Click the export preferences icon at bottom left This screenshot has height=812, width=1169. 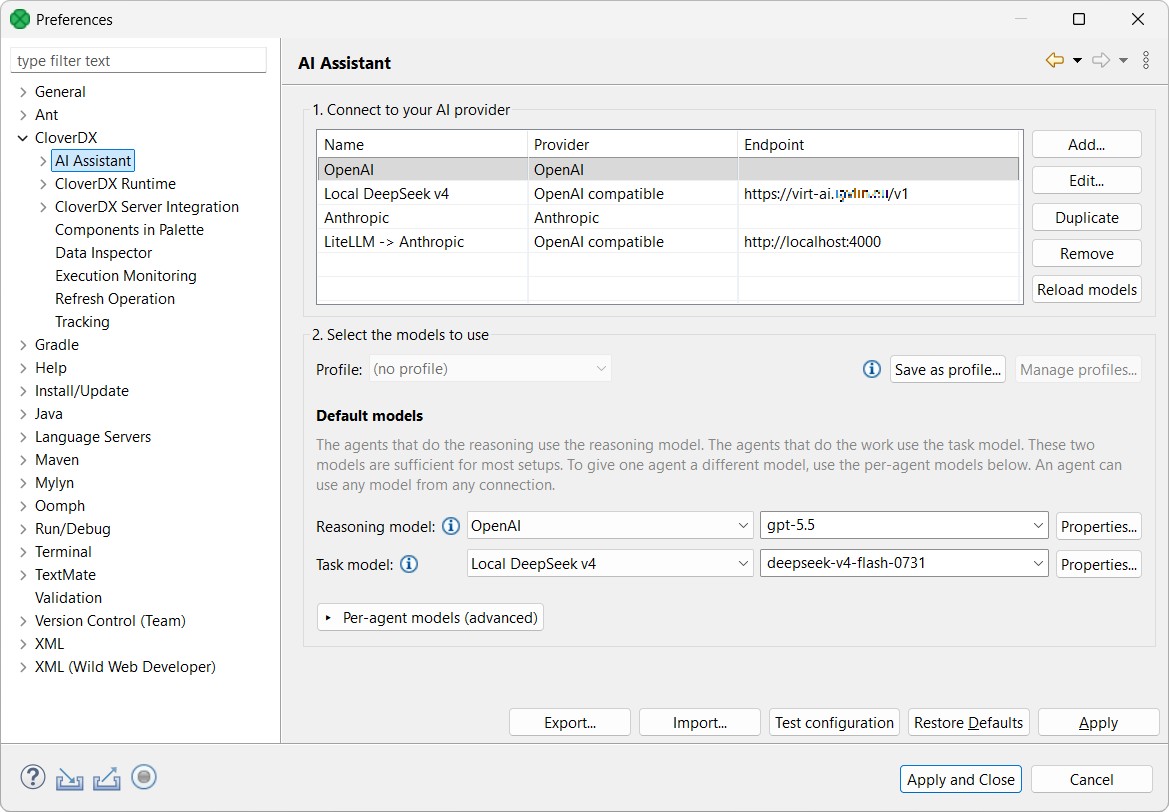pyautogui.click(x=107, y=778)
